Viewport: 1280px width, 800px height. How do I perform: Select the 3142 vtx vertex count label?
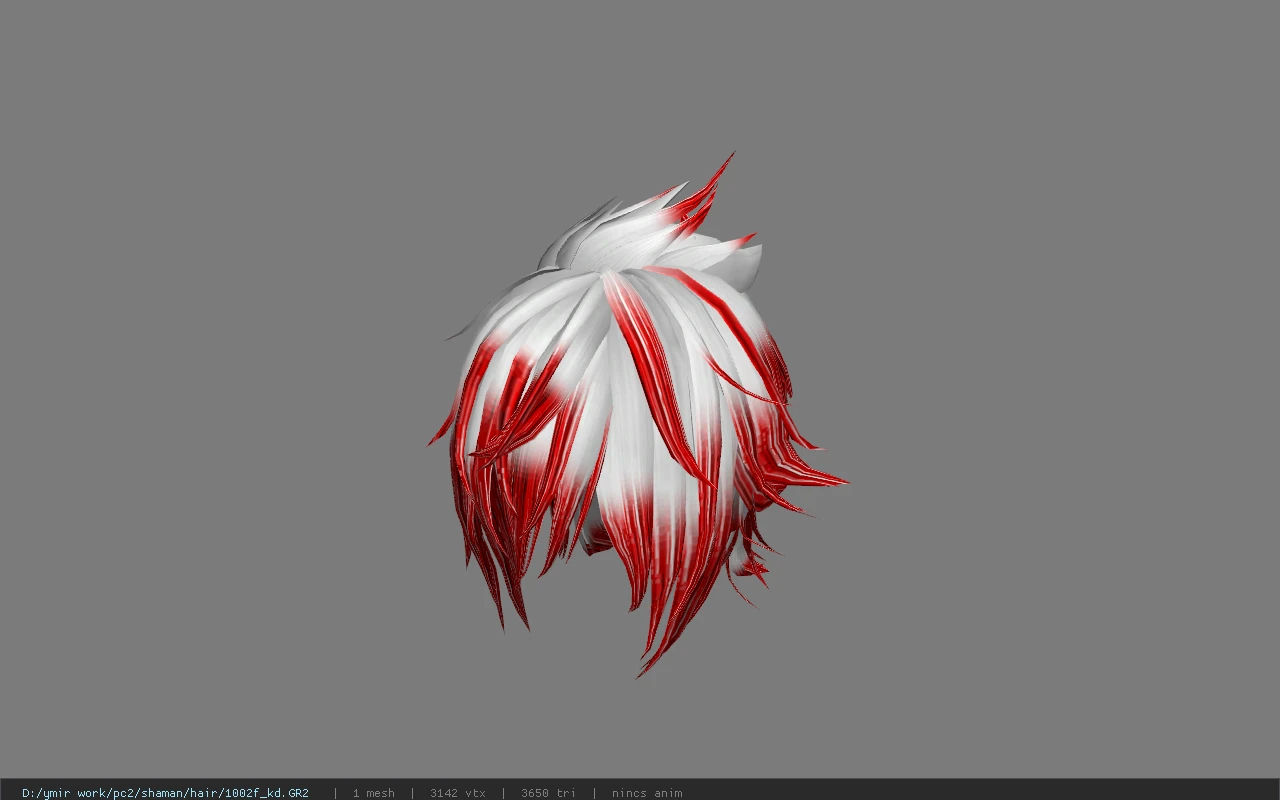[x=457, y=793]
